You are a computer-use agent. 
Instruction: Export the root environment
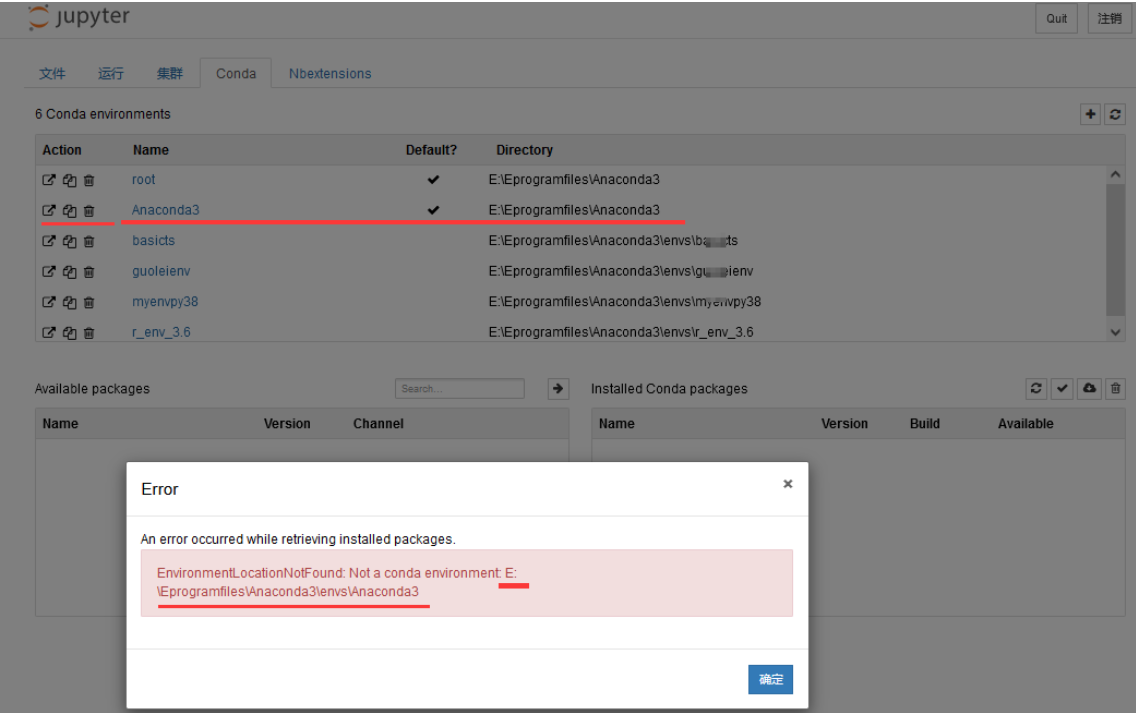pyautogui.click(x=49, y=180)
